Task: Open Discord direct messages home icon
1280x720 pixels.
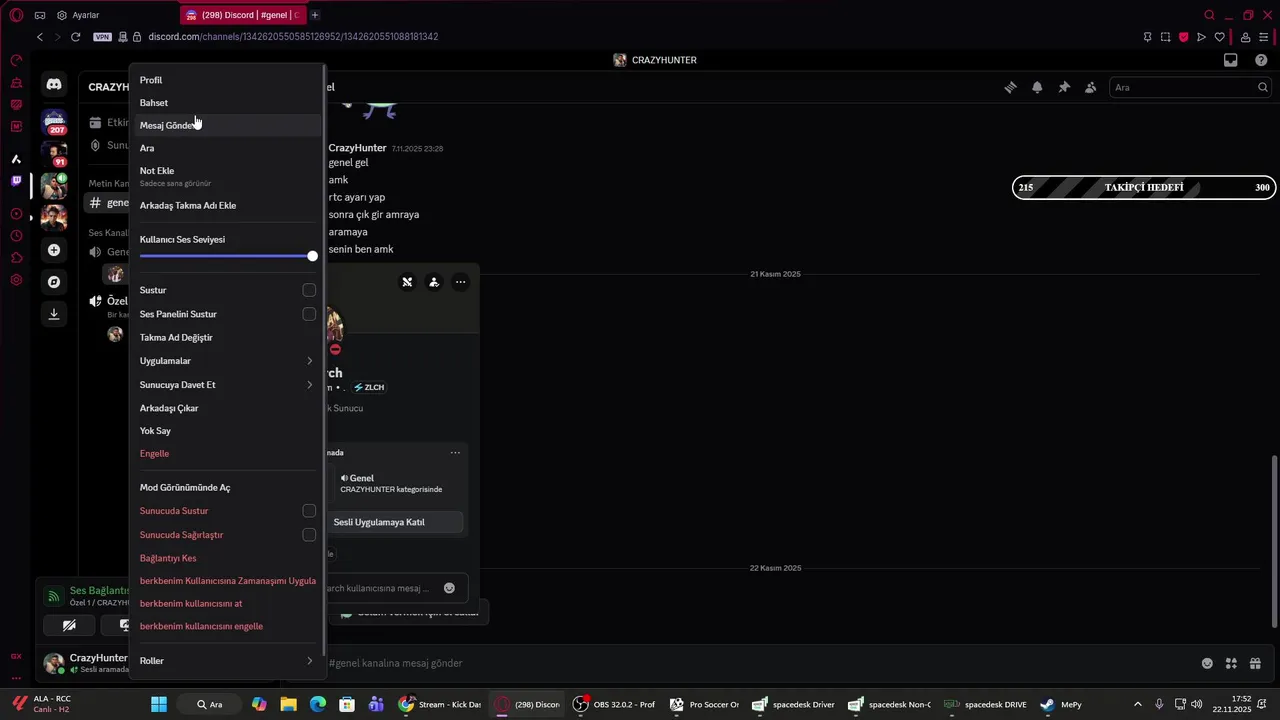Action: [54, 85]
